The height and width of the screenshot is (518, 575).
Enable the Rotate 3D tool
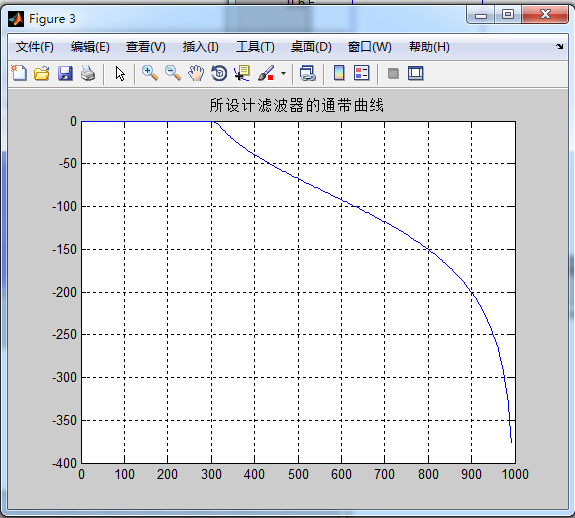click(x=219, y=73)
